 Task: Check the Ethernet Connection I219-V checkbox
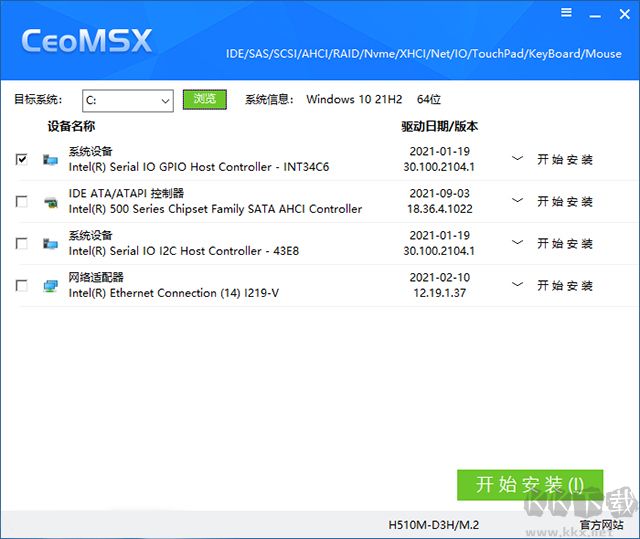tap(22, 285)
